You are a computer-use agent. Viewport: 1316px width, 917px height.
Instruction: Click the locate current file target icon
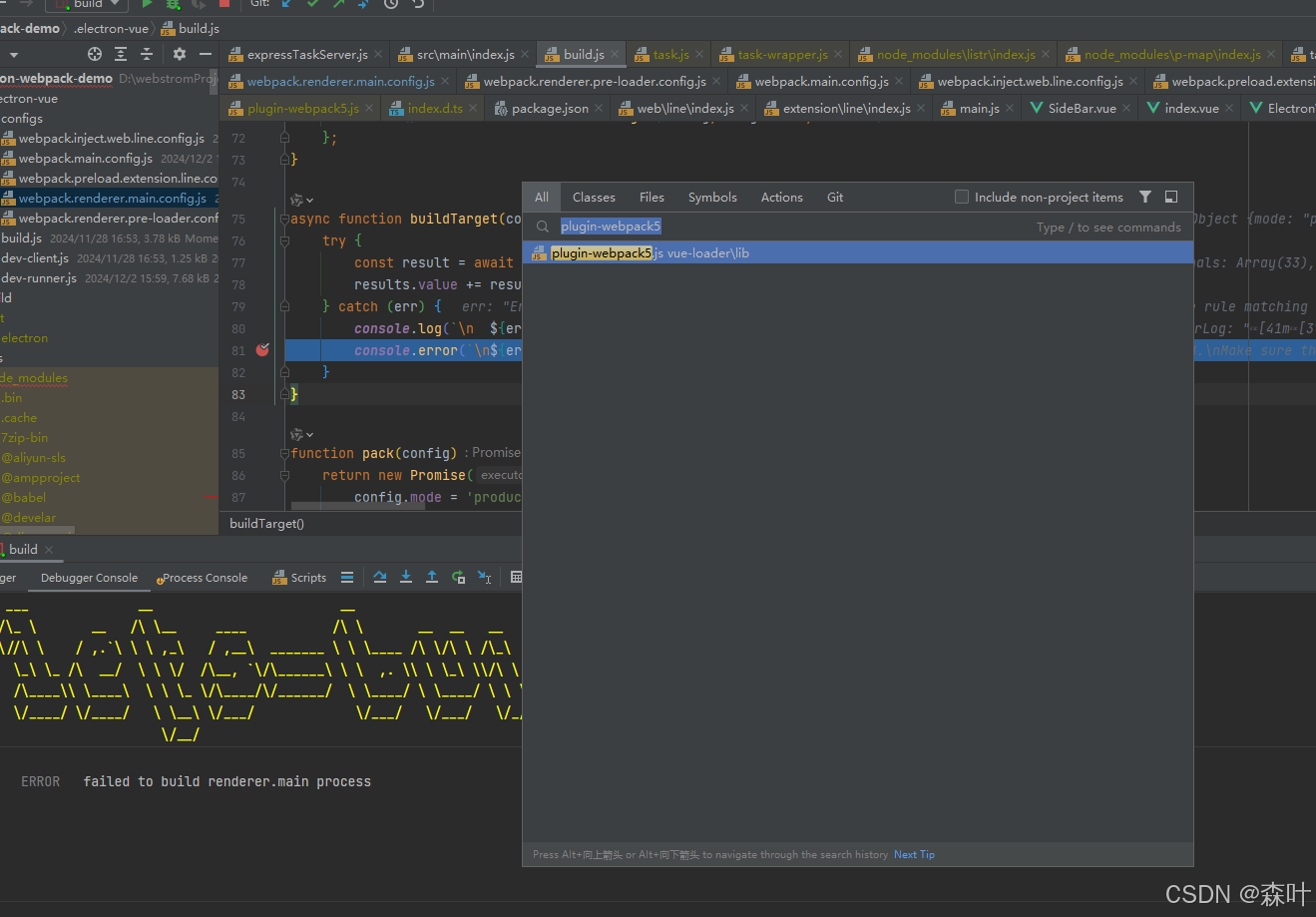(x=95, y=54)
